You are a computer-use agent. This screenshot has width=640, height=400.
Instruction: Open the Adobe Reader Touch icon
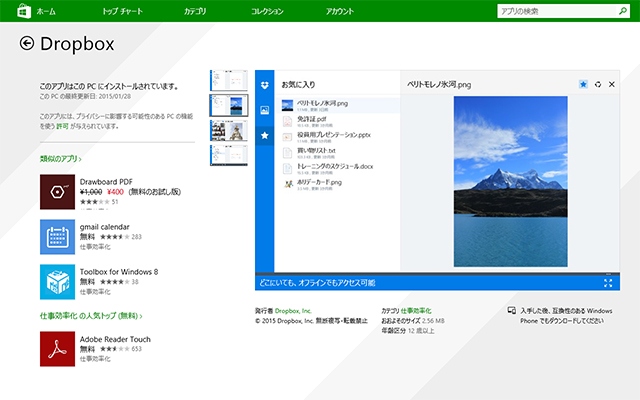pyautogui.click(x=58, y=349)
